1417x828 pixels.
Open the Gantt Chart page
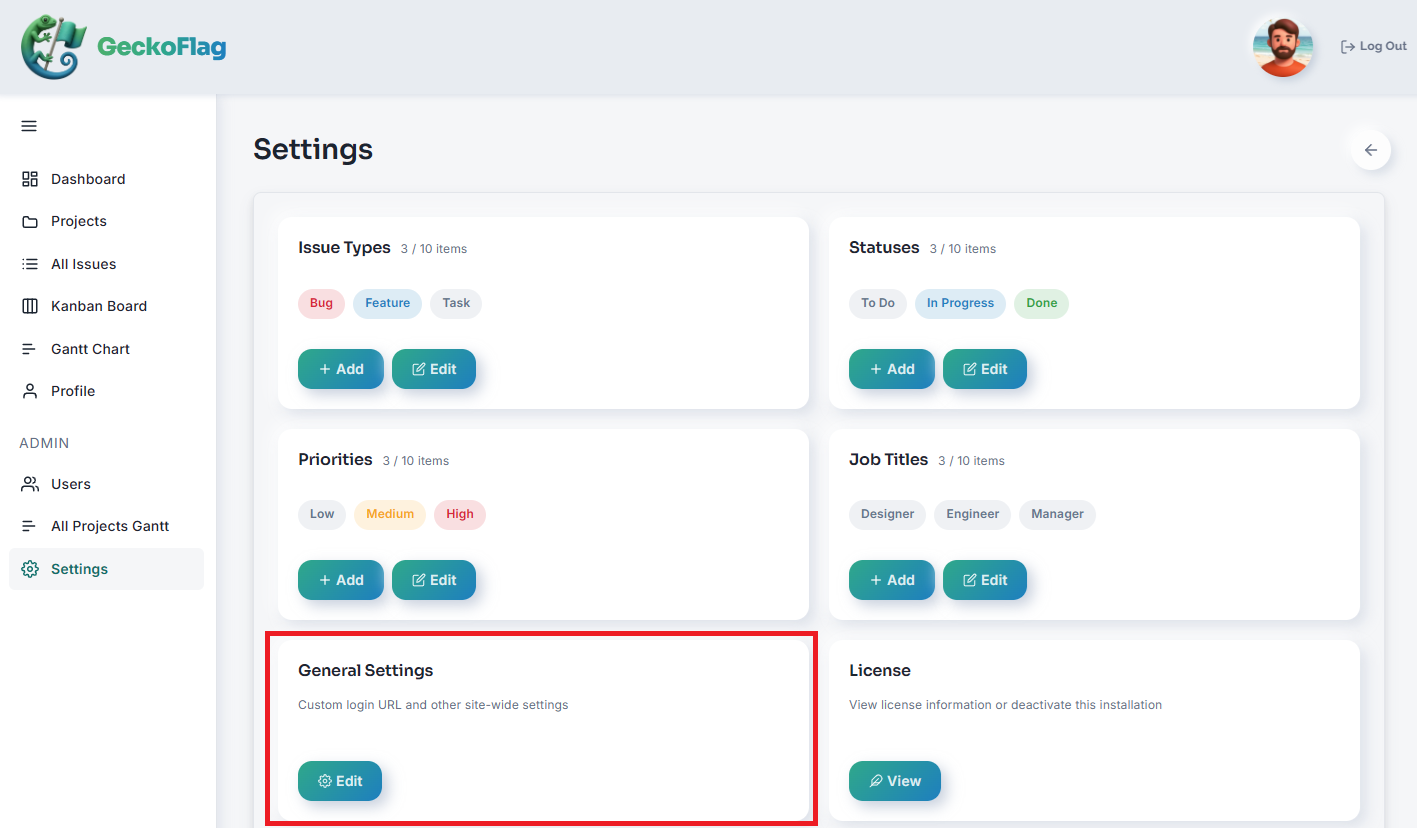[106, 349]
